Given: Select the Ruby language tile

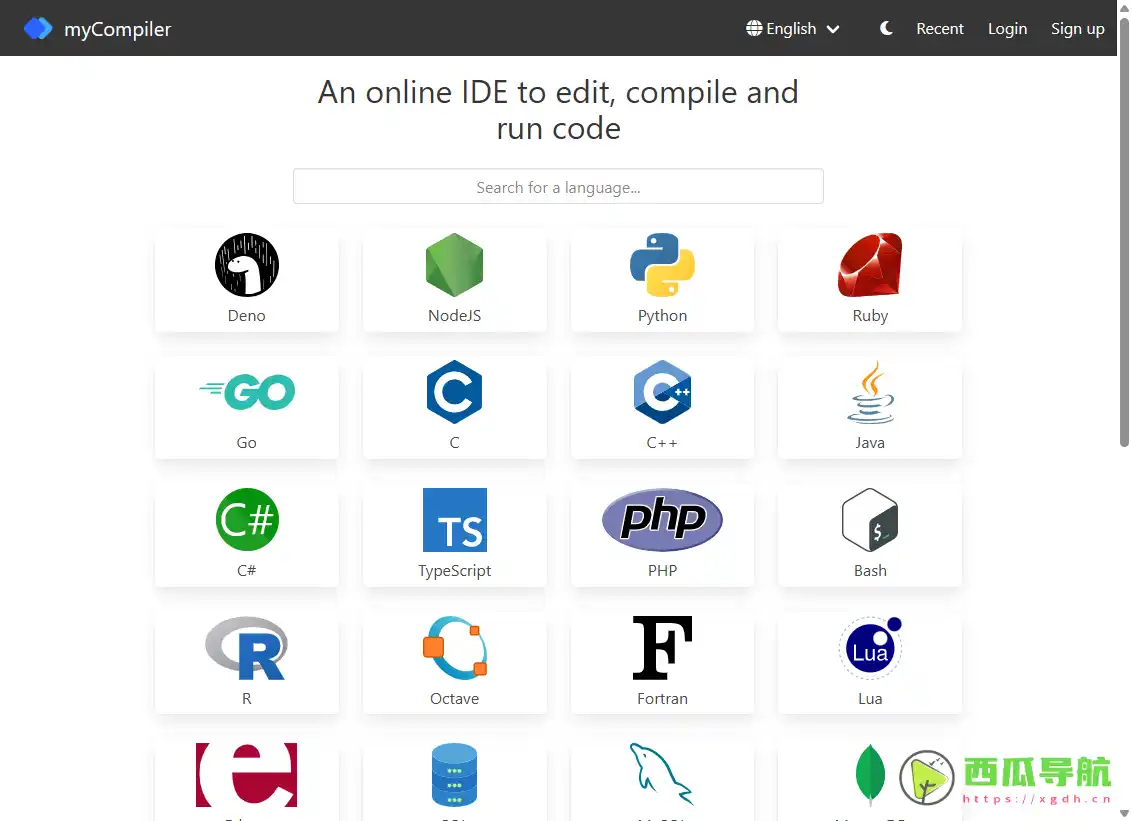Looking at the screenshot, I should pyautogui.click(x=869, y=279).
